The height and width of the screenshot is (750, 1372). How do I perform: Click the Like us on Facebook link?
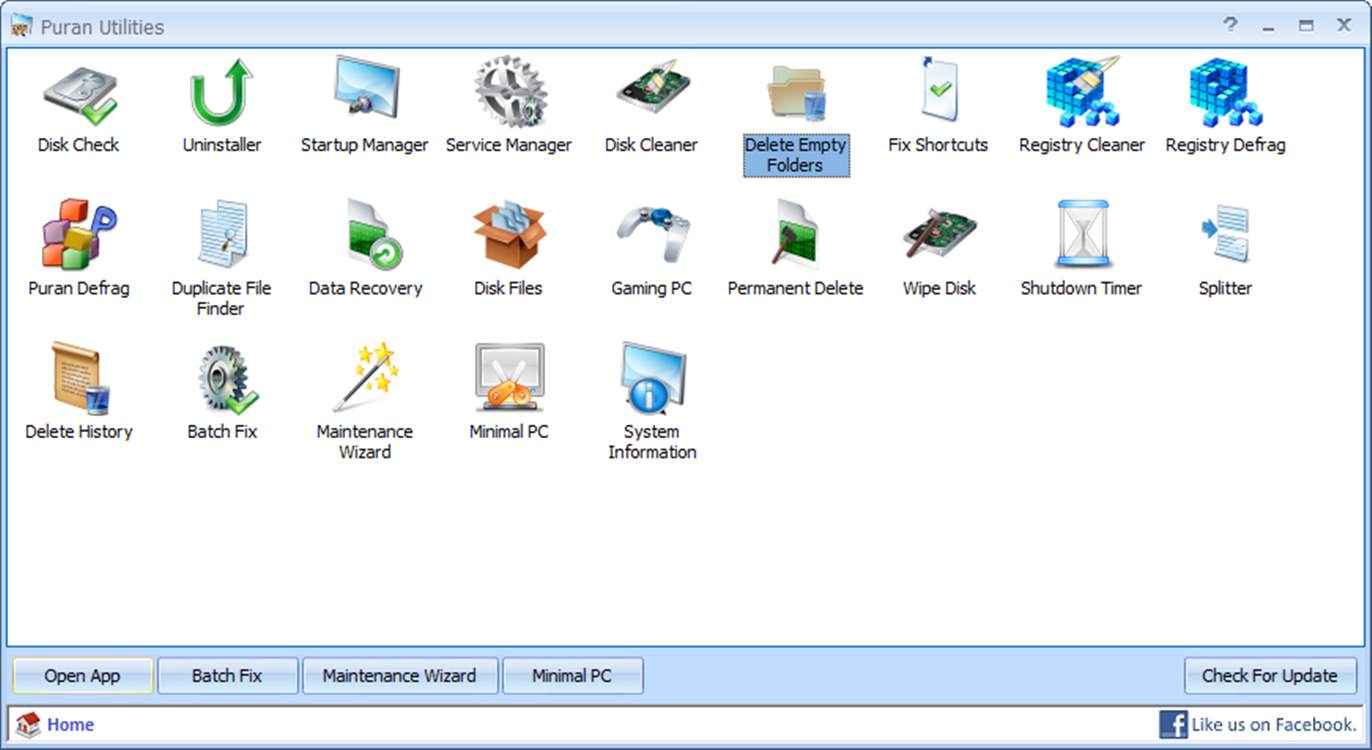[x=1274, y=725]
